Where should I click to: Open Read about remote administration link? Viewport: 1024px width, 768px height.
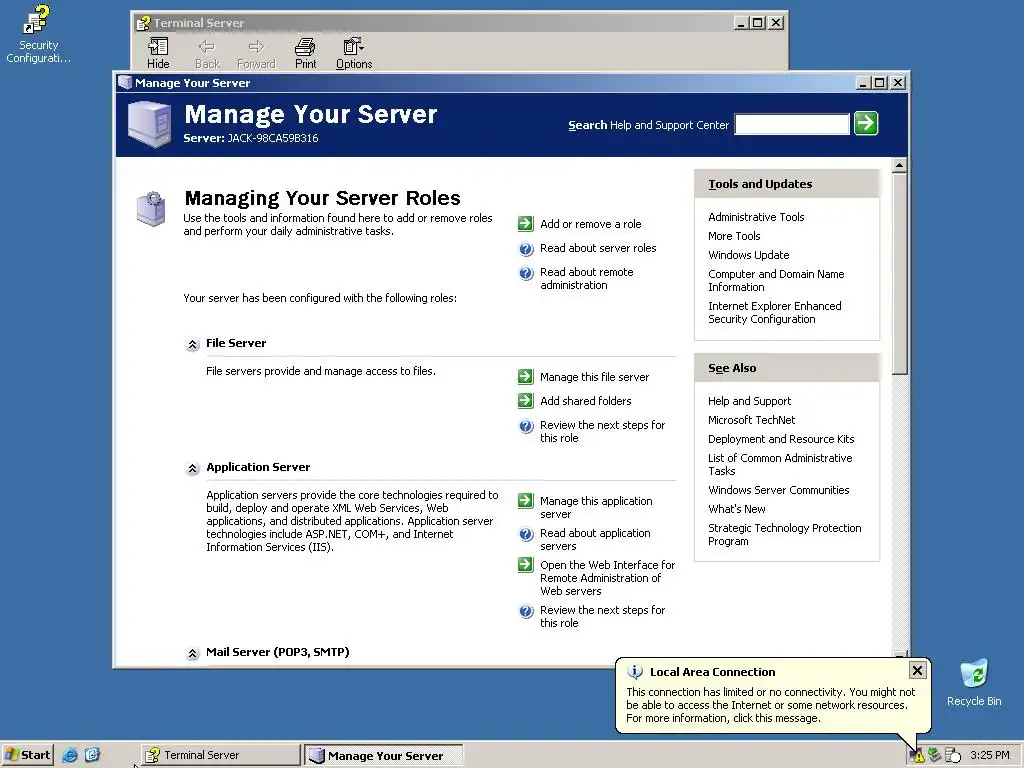pyautogui.click(x=586, y=279)
